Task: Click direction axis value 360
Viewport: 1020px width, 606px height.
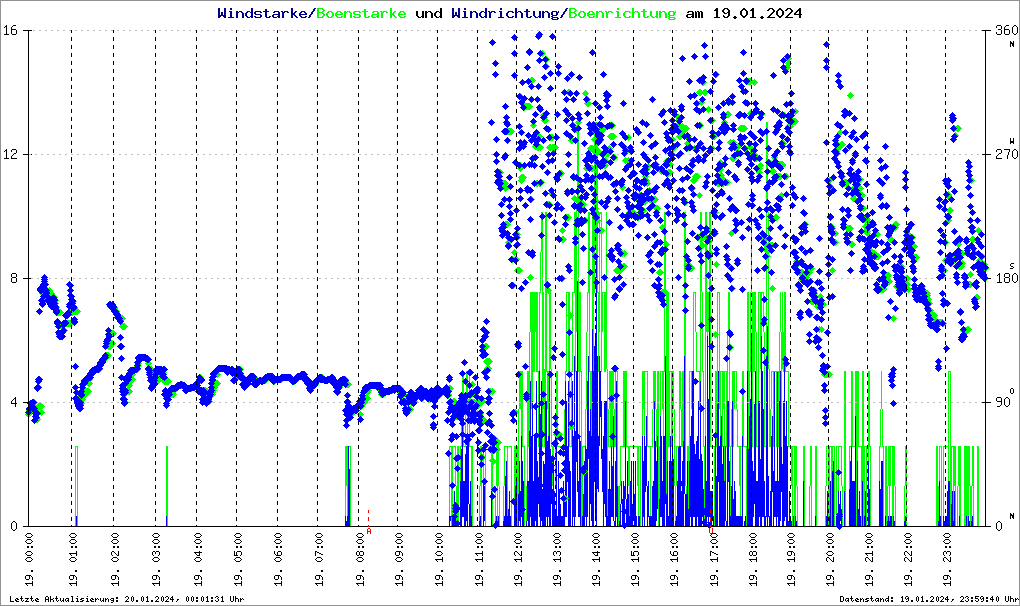Action: [1007, 31]
